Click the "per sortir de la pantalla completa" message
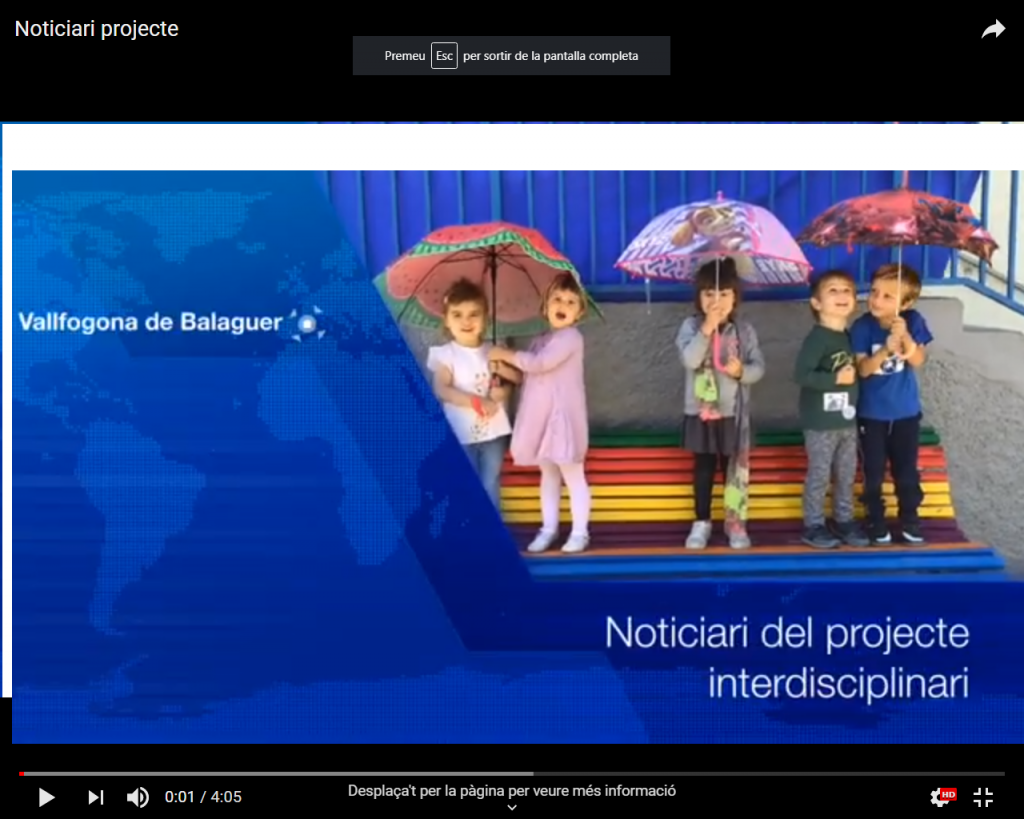 [x=550, y=56]
